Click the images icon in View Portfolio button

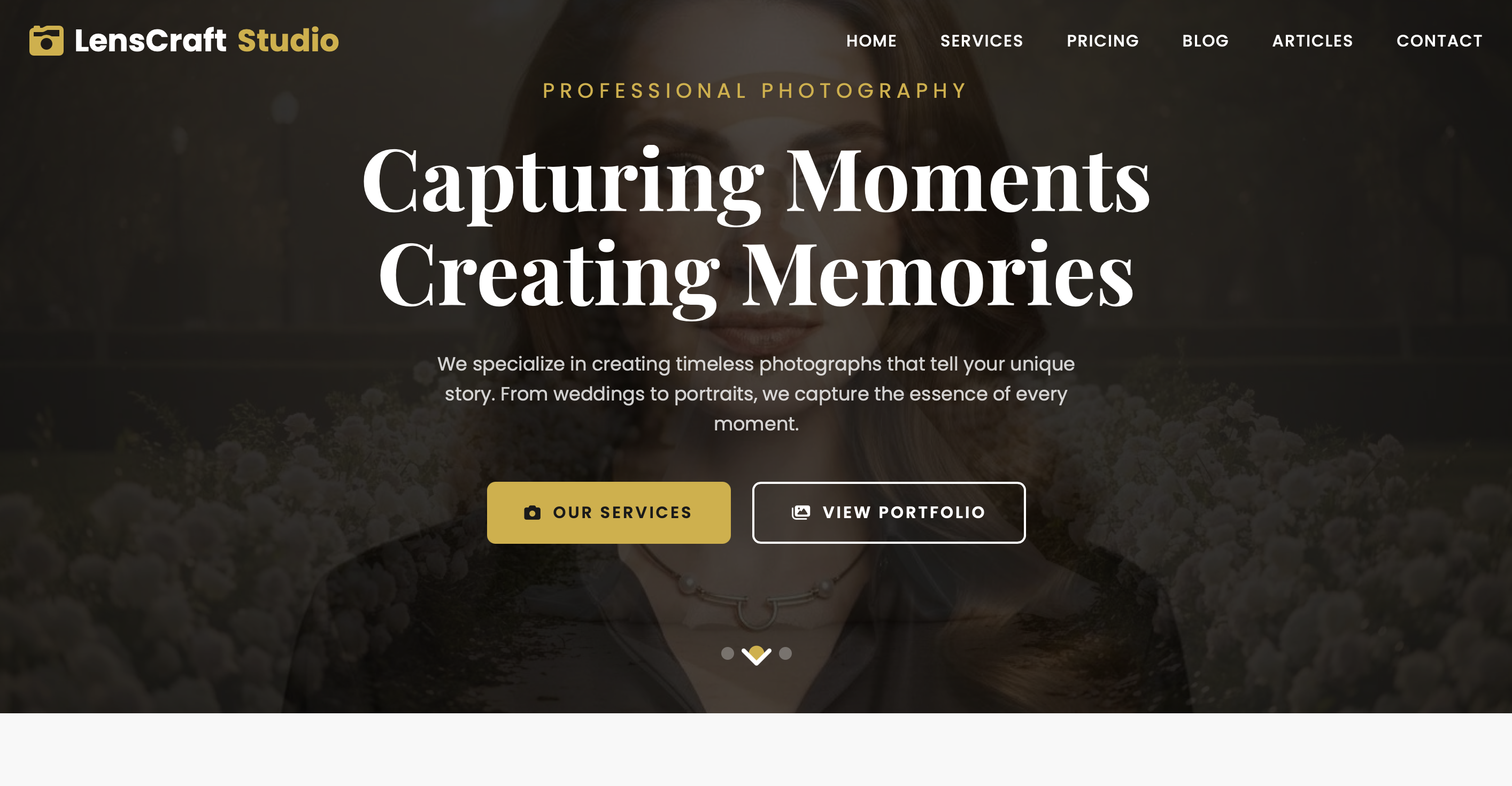(800, 512)
